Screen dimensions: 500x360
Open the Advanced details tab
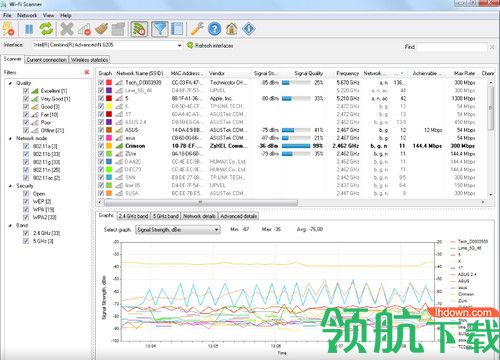pyautogui.click(x=238, y=216)
